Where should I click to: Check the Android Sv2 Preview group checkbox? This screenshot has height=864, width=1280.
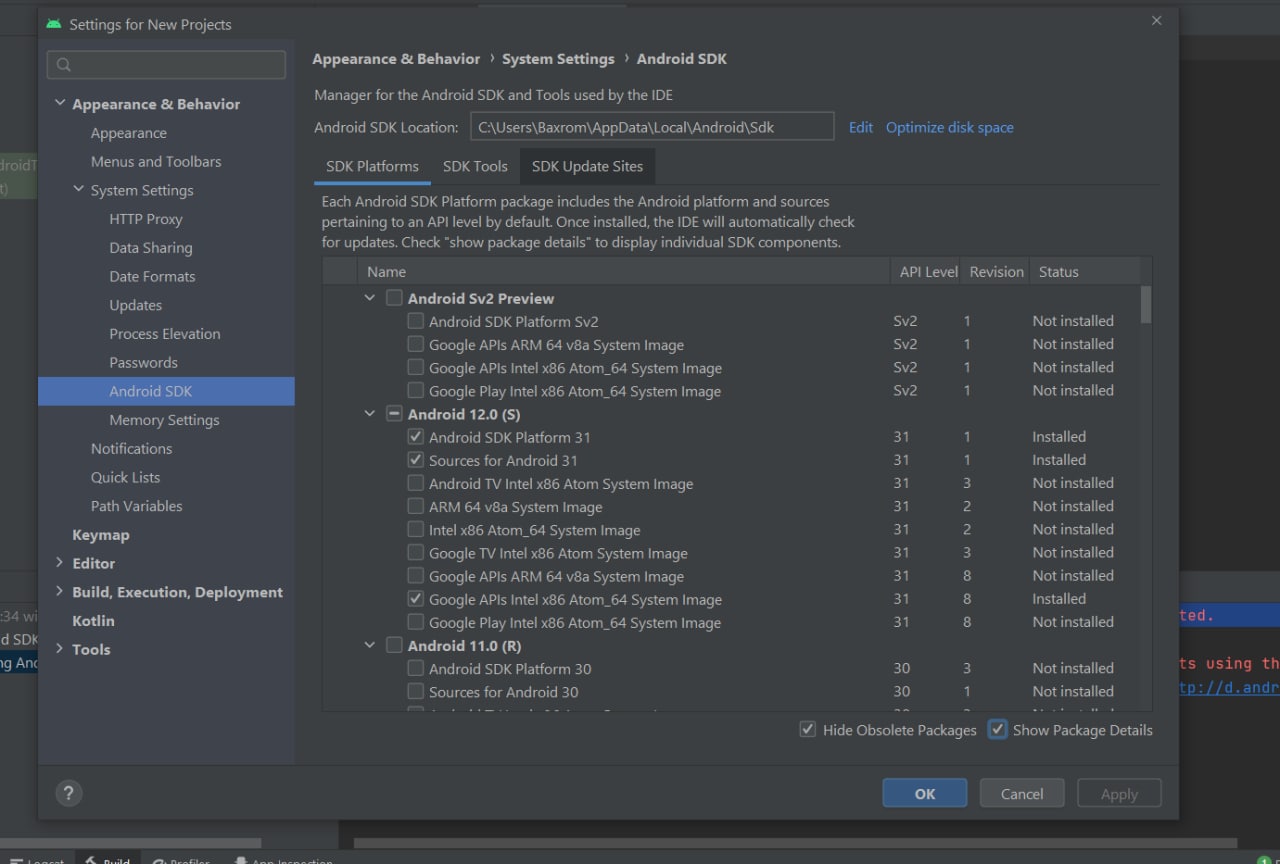[x=394, y=298]
